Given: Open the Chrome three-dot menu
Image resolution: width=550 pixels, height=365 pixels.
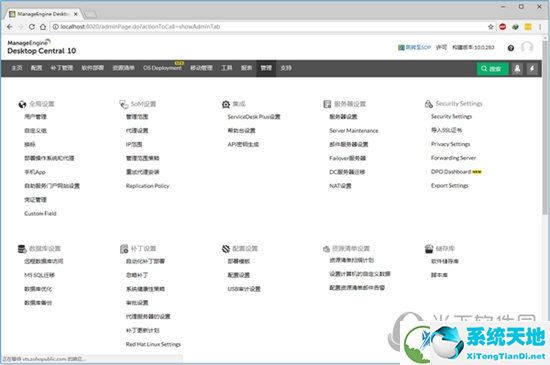Looking at the screenshot, I should pos(540,27).
